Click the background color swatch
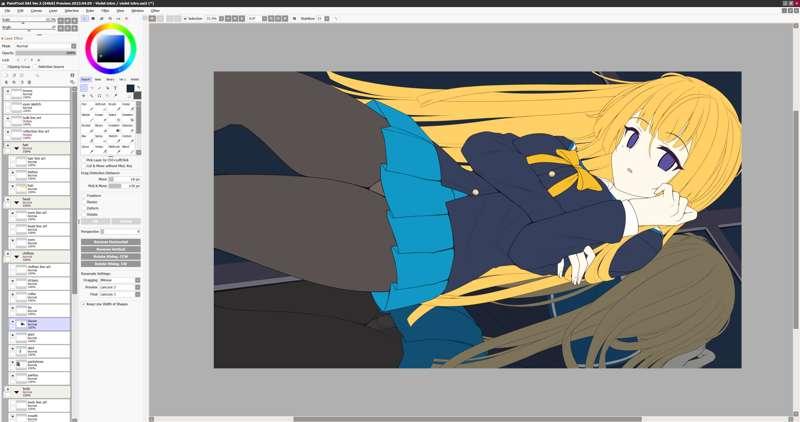Viewport: 800px width, 422px height. (x=138, y=96)
